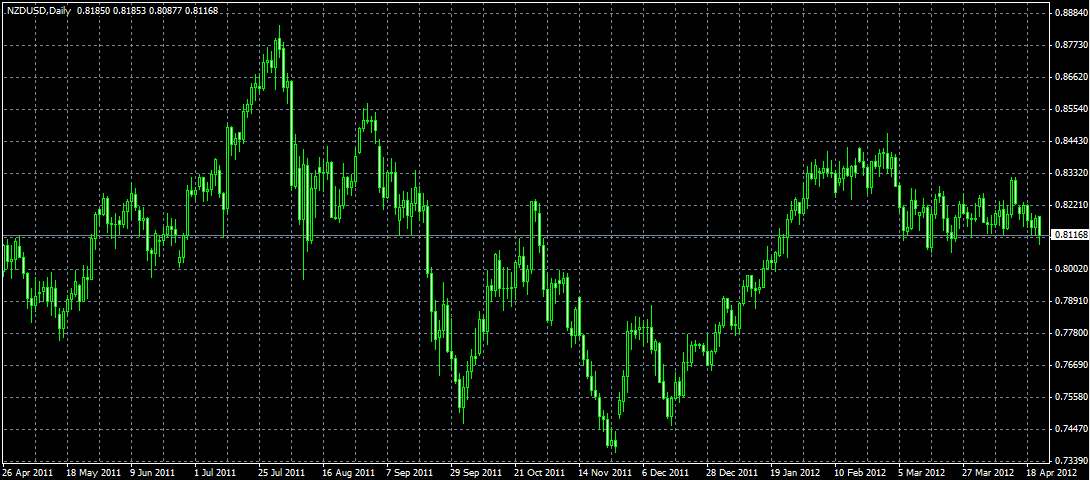Click the 0.75580 price axis label
The image size is (1090, 480).
[1070, 397]
